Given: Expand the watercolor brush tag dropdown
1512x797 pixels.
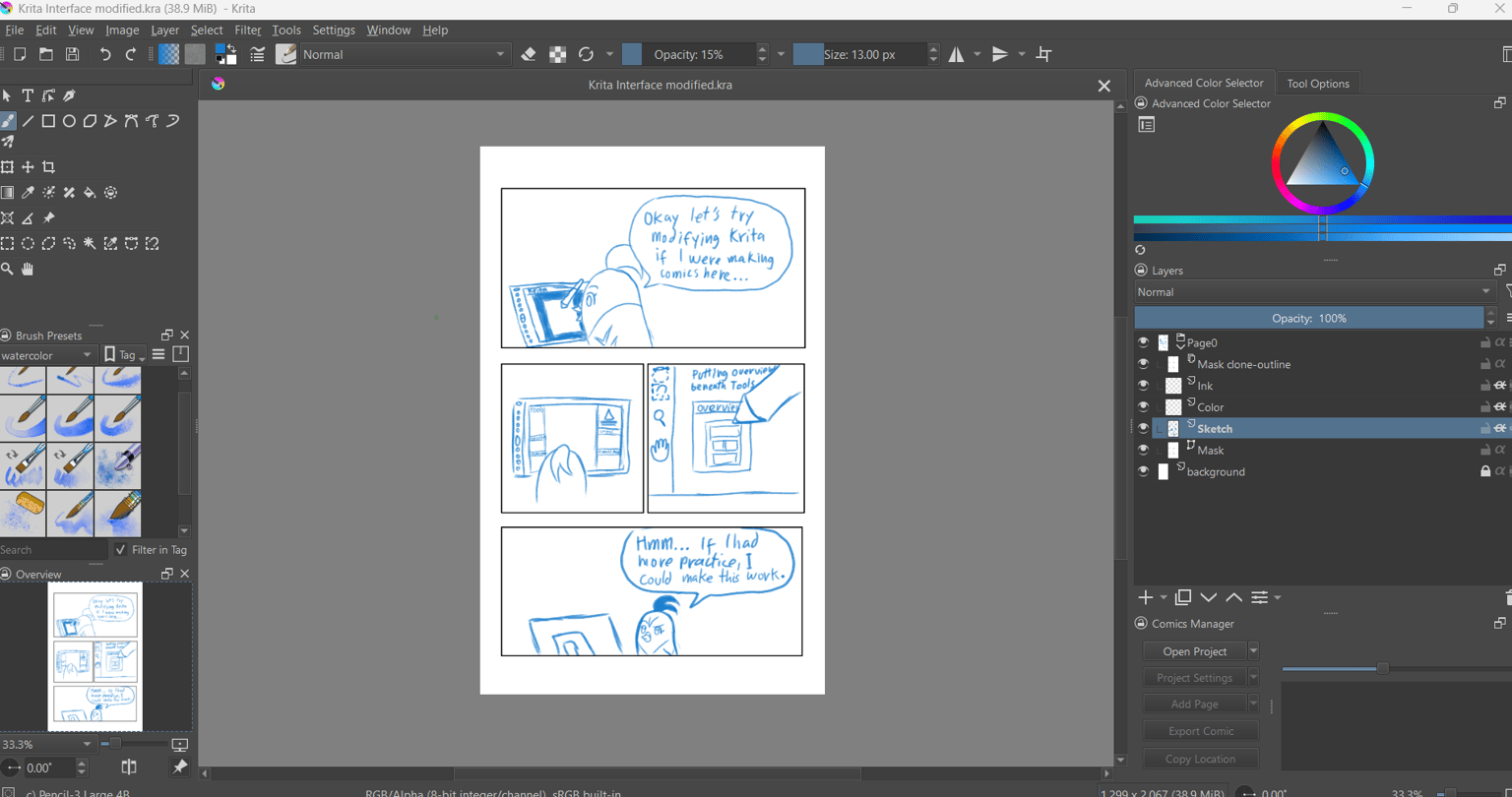Looking at the screenshot, I should 47,355.
